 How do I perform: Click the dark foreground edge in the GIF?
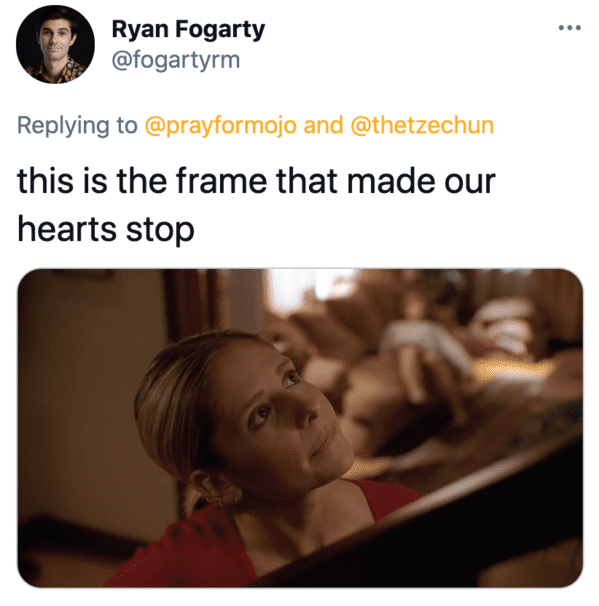pyautogui.click(x=444, y=533)
